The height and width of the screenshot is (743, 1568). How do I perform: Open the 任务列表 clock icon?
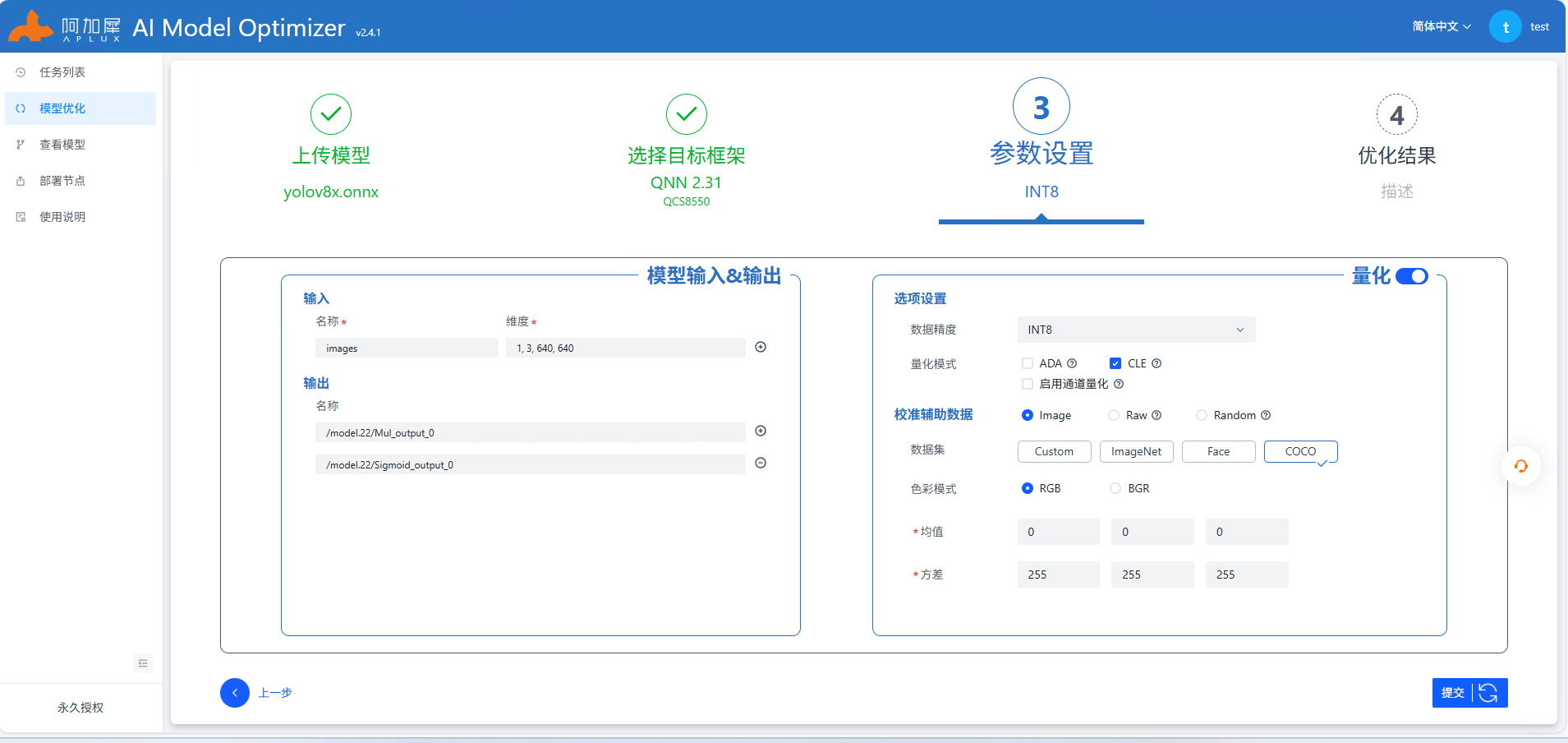pos(21,72)
